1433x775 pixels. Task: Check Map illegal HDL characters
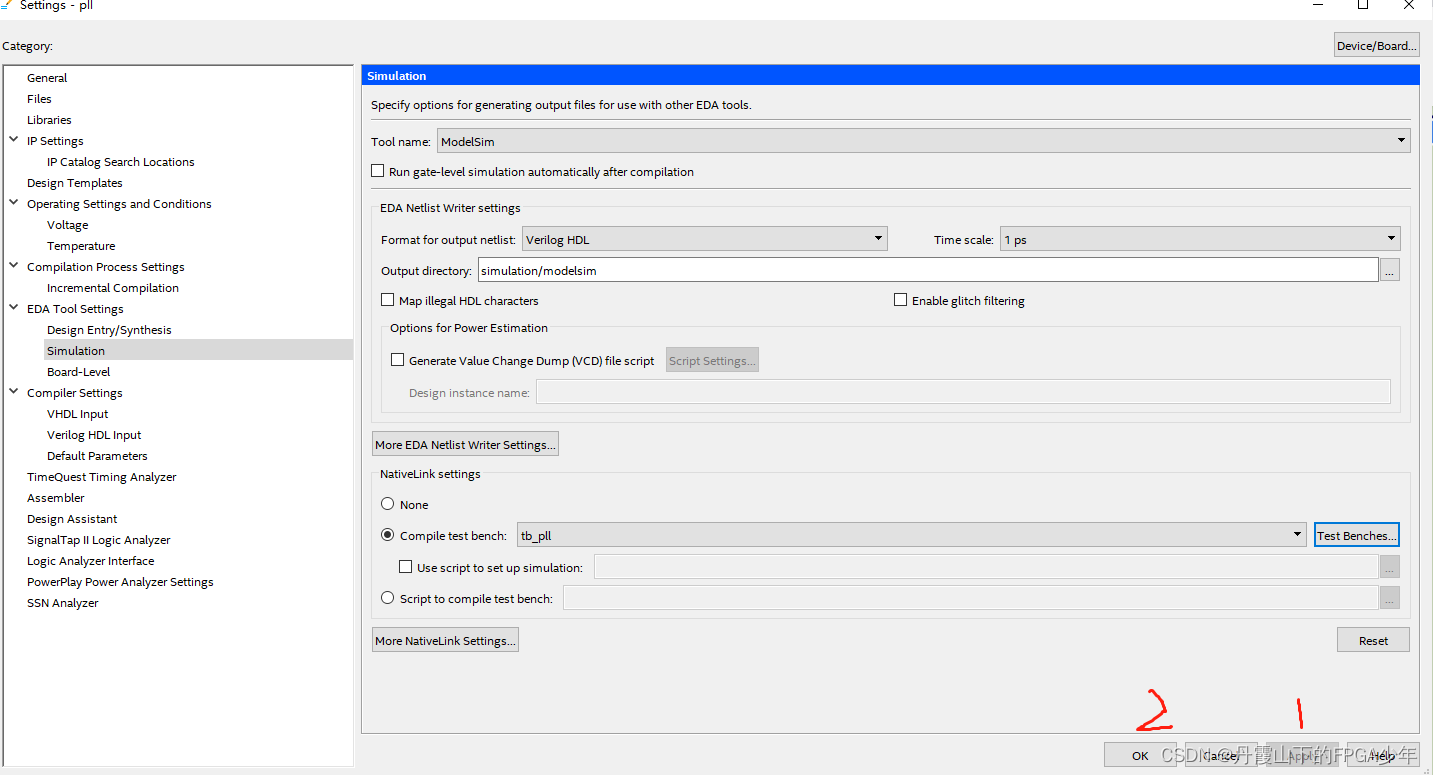[388, 300]
